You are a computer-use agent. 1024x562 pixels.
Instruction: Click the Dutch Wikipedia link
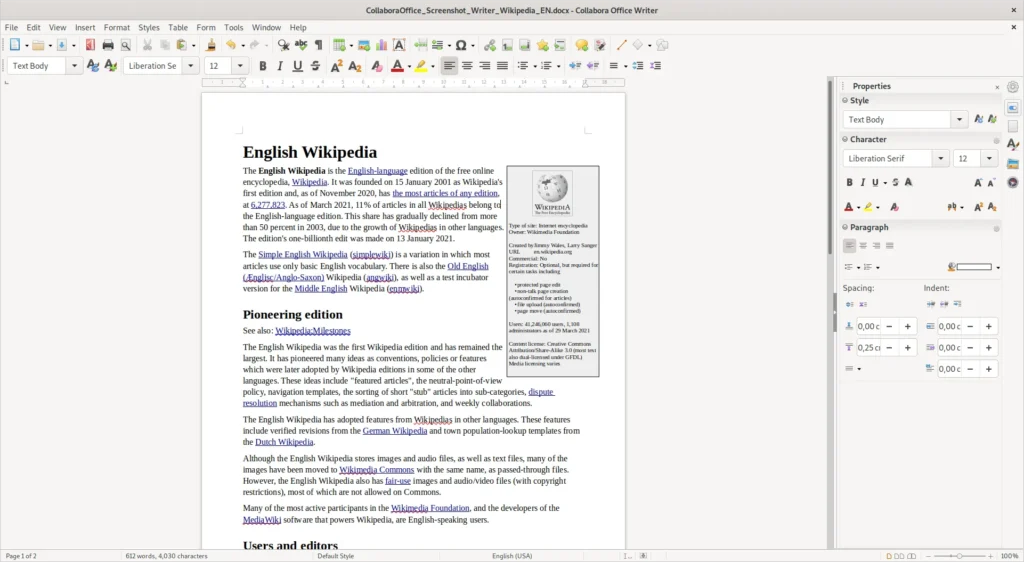point(284,442)
